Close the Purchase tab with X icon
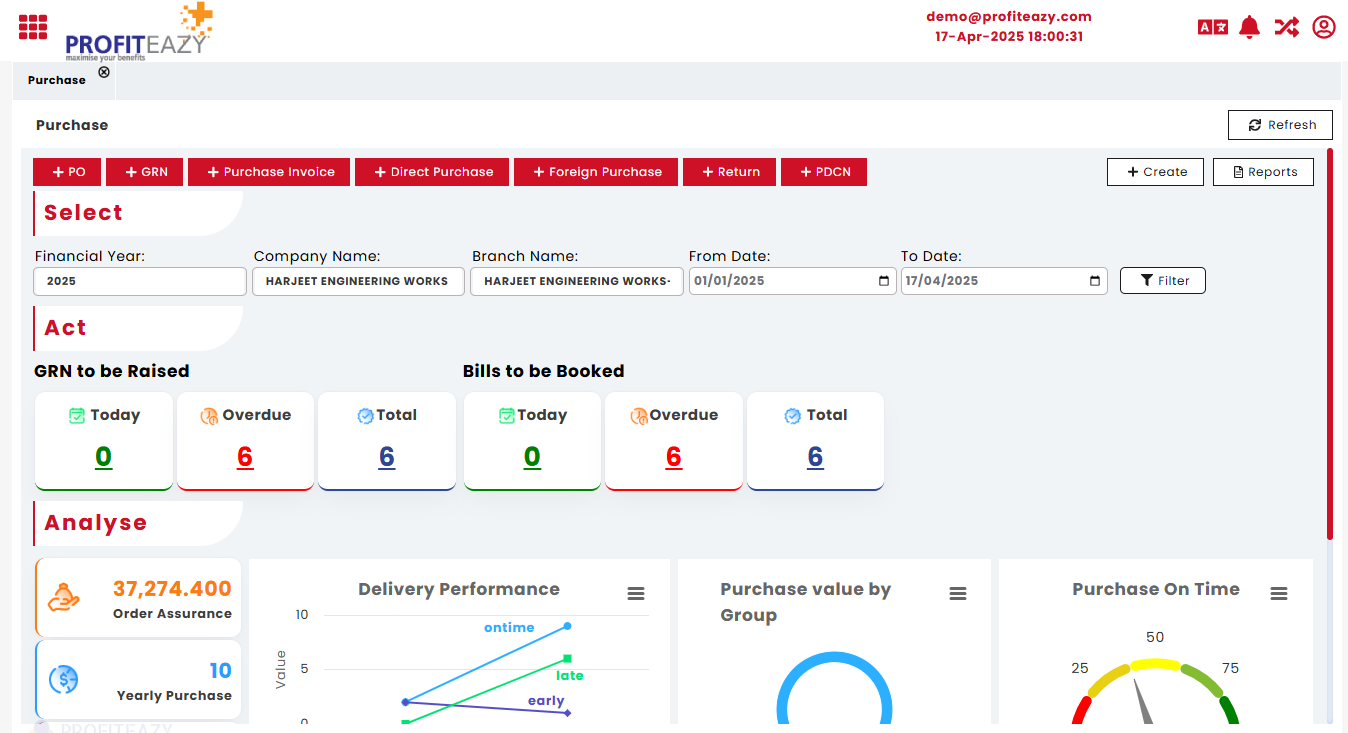Image resolution: width=1348 pixels, height=733 pixels. [x=104, y=72]
